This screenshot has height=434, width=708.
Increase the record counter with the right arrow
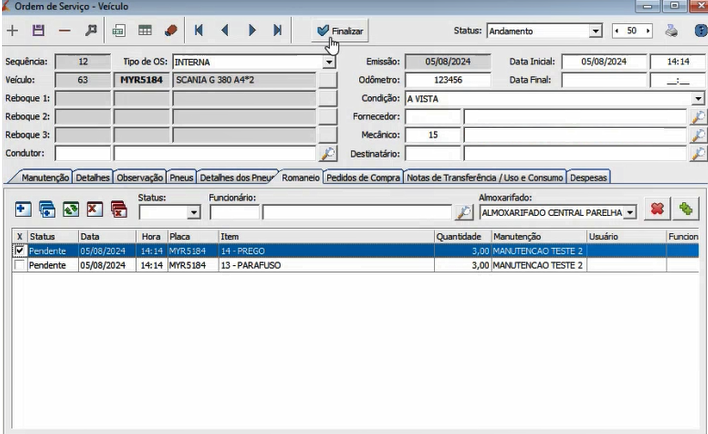[648, 31]
